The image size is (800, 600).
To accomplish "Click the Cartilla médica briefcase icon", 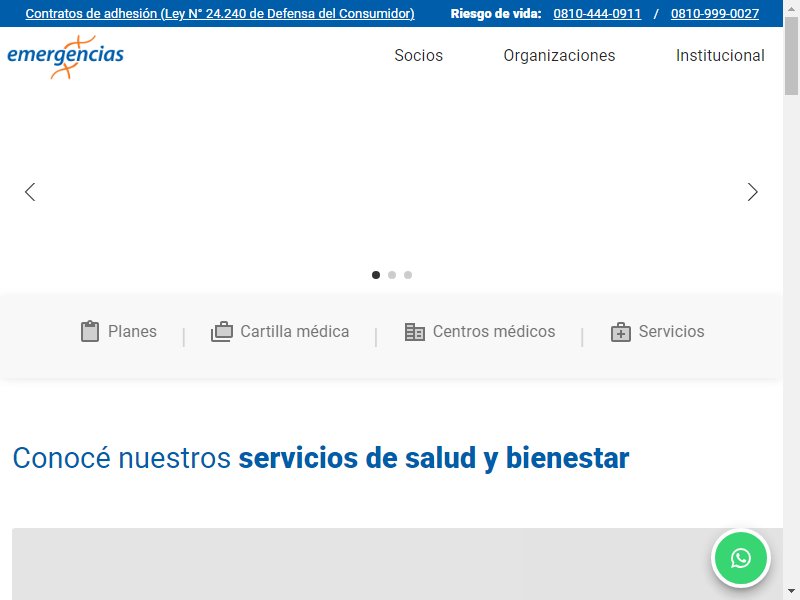I will point(222,332).
